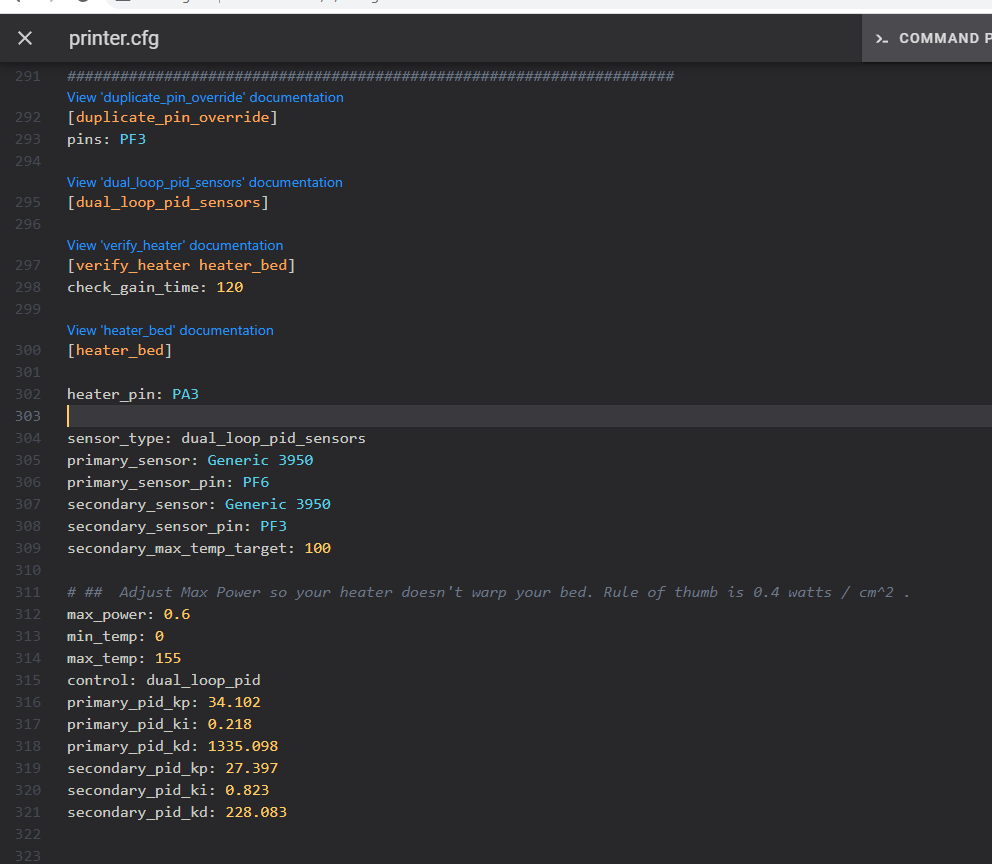Image resolution: width=992 pixels, height=864 pixels.
Task: Click the printer.cfg file title
Action: [114, 39]
